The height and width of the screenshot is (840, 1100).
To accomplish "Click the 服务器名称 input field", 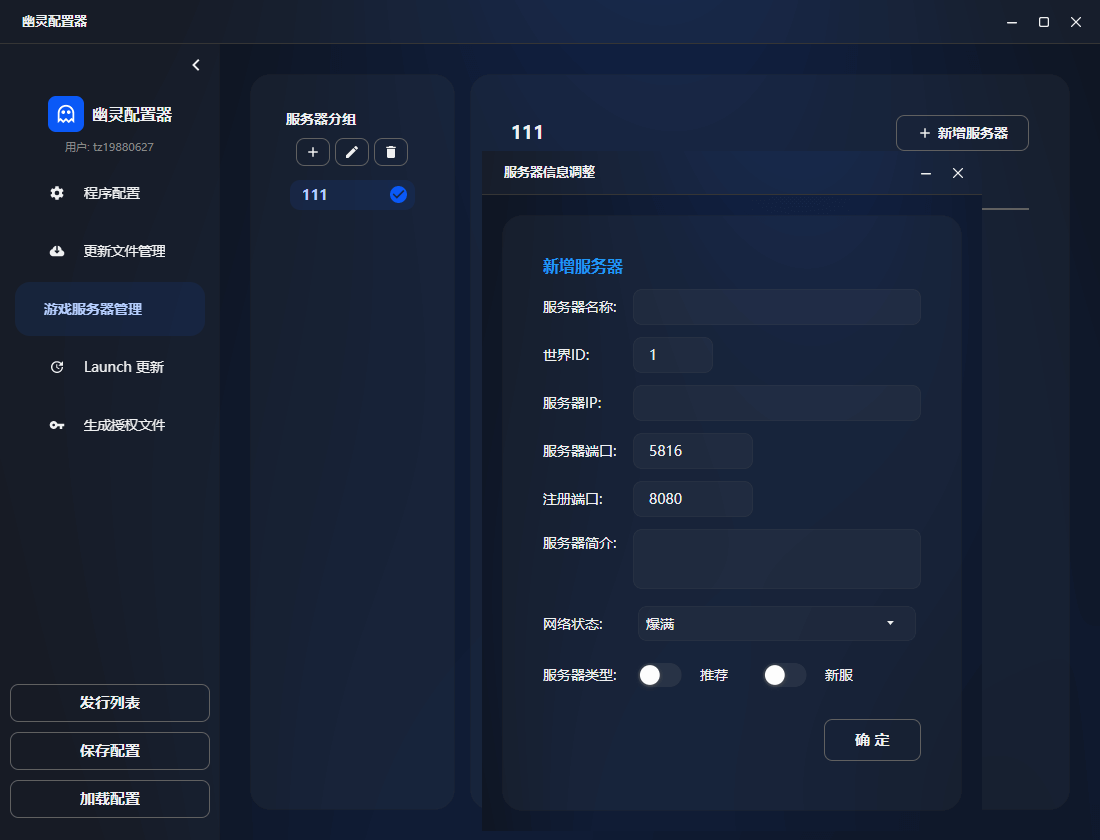I will point(776,307).
